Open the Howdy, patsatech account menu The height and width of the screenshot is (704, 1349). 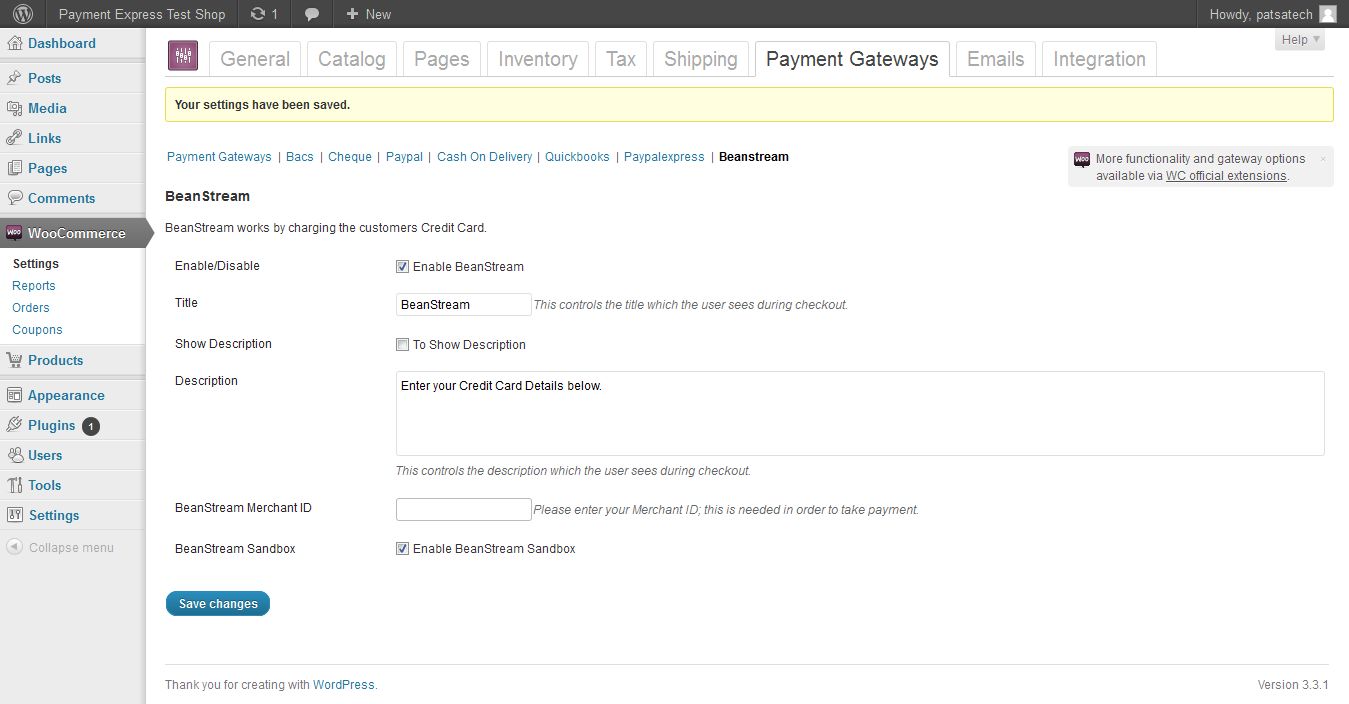pos(1272,14)
